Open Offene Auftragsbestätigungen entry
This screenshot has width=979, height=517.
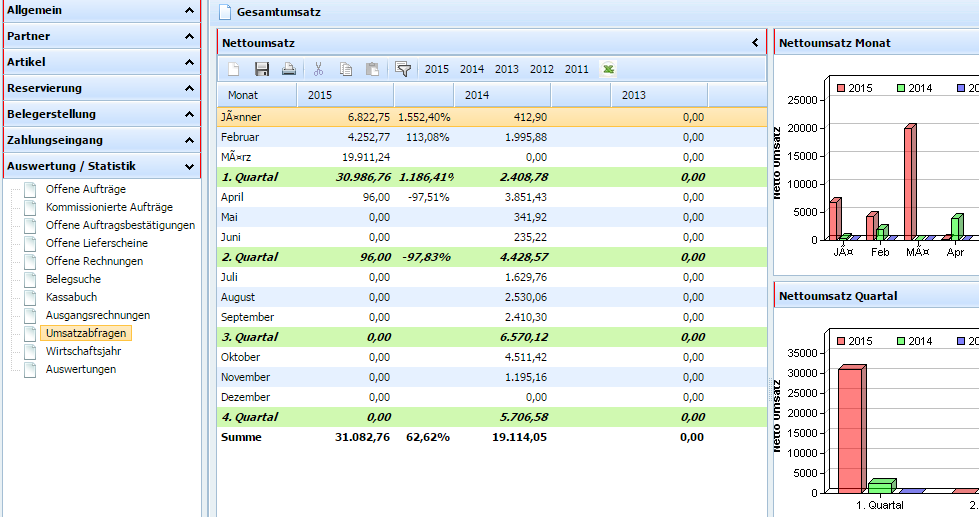click(121, 225)
